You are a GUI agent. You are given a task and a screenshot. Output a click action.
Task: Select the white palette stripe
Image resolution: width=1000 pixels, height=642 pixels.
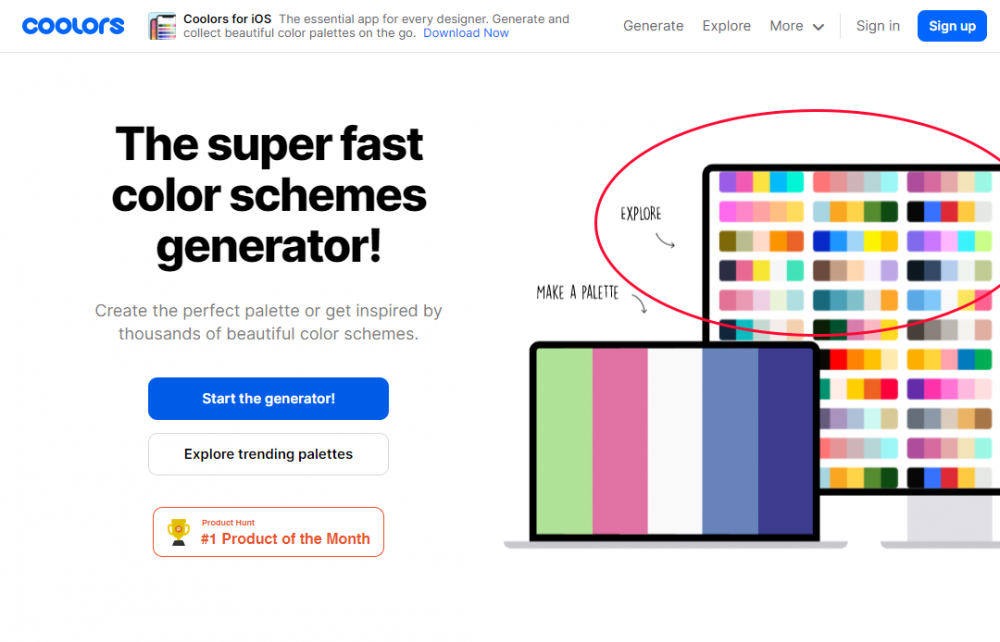pos(675,440)
